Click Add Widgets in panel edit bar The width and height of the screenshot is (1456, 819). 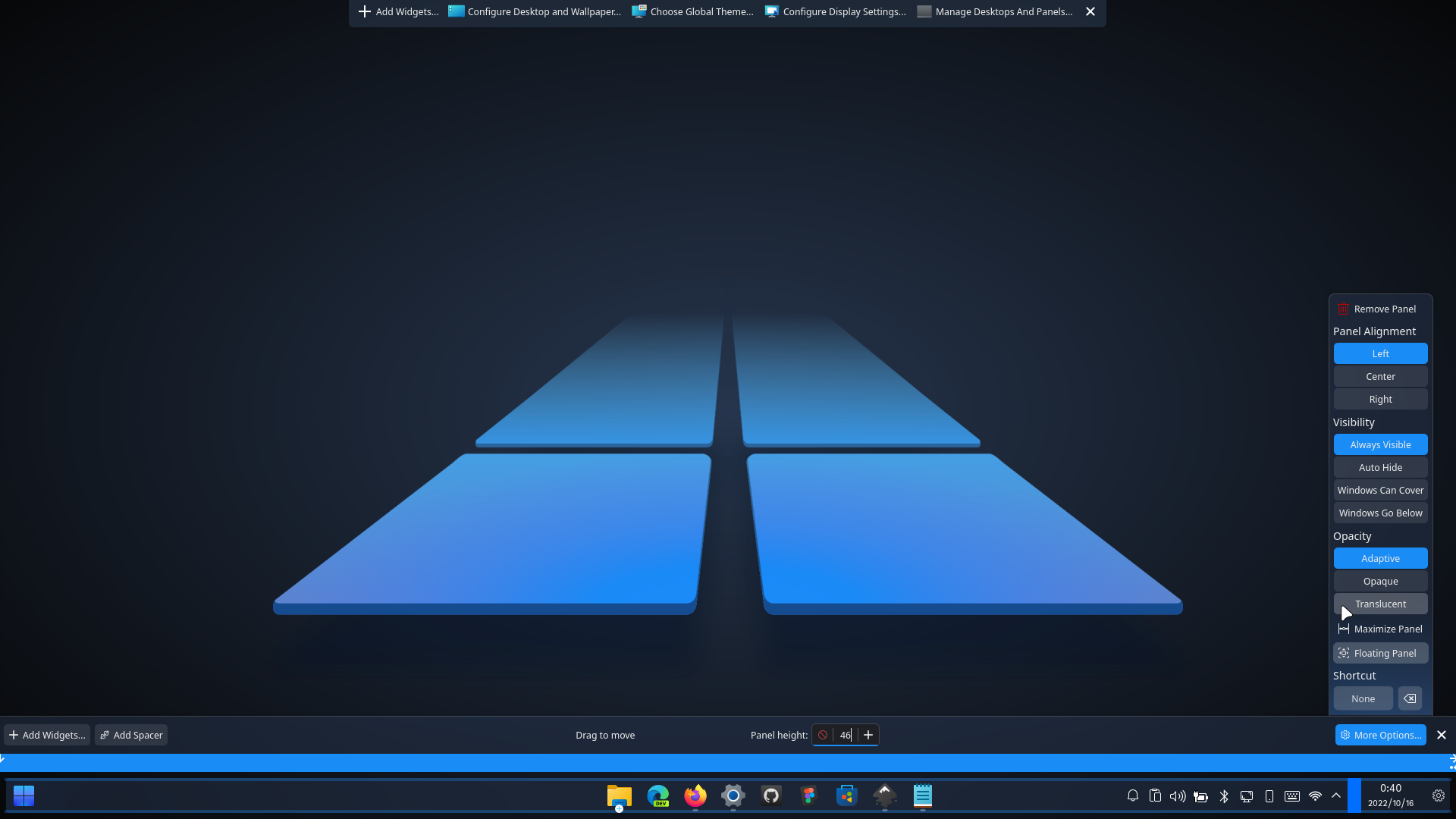pos(47,735)
